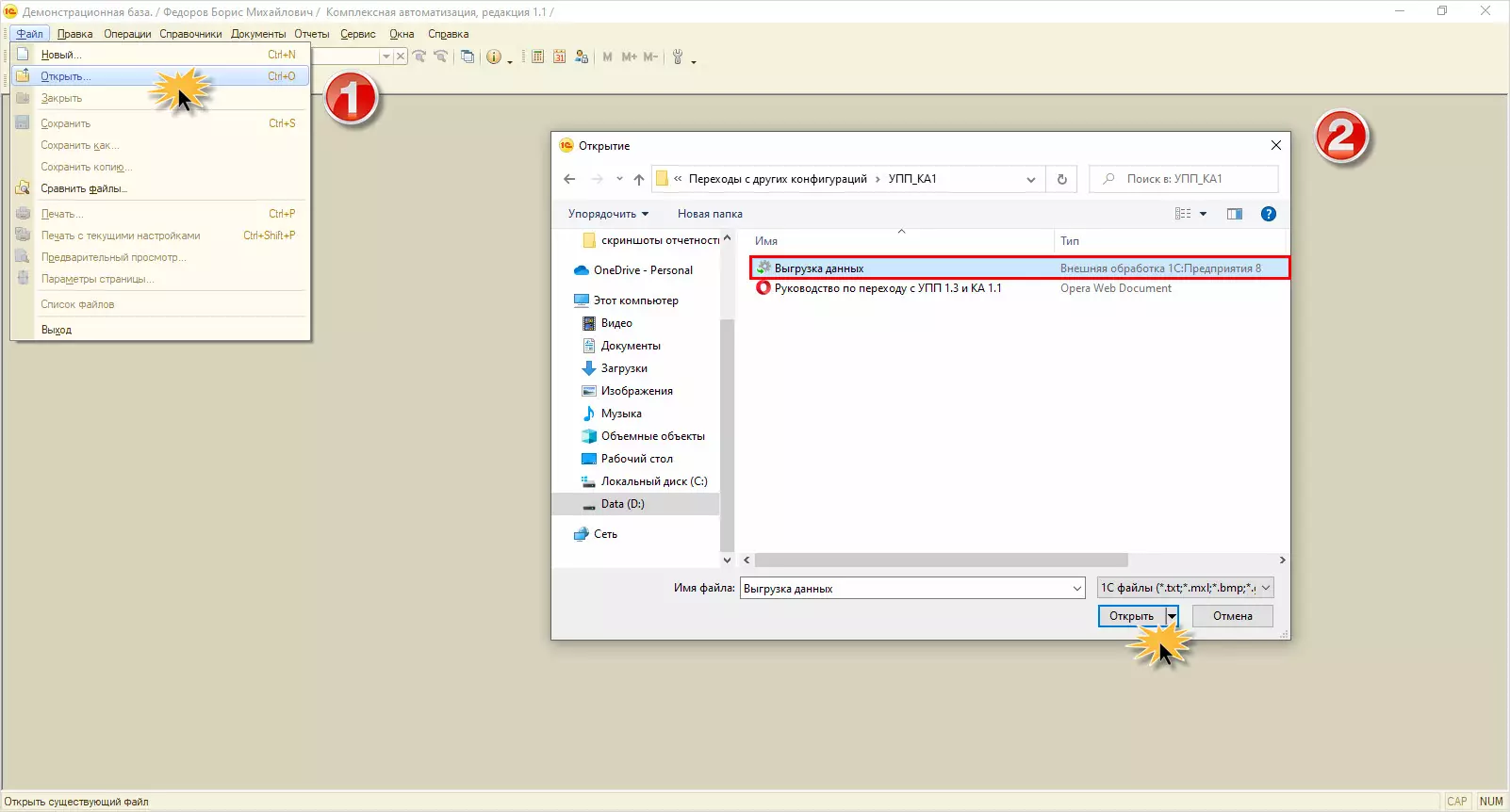Open the calendar toolbar icon

click(560, 57)
